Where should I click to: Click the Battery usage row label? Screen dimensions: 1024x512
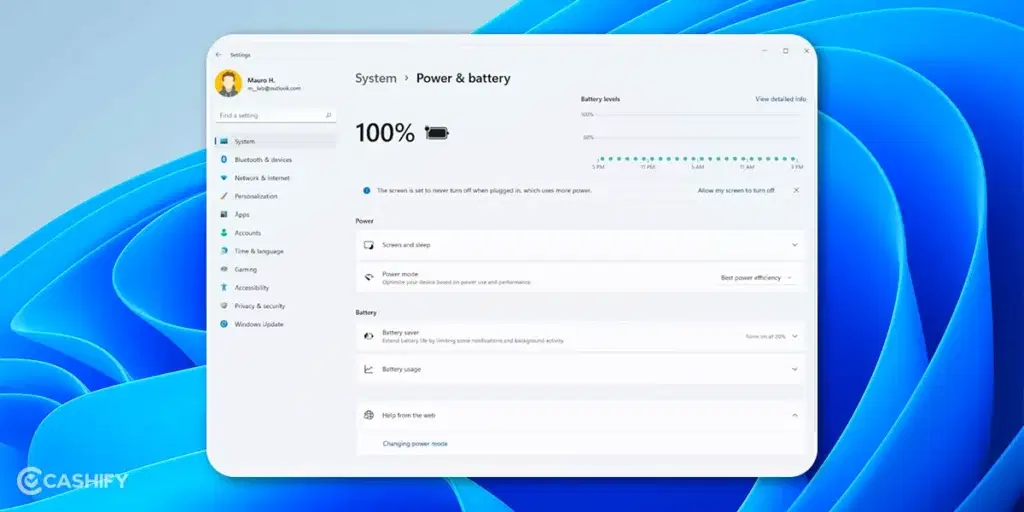click(401, 369)
